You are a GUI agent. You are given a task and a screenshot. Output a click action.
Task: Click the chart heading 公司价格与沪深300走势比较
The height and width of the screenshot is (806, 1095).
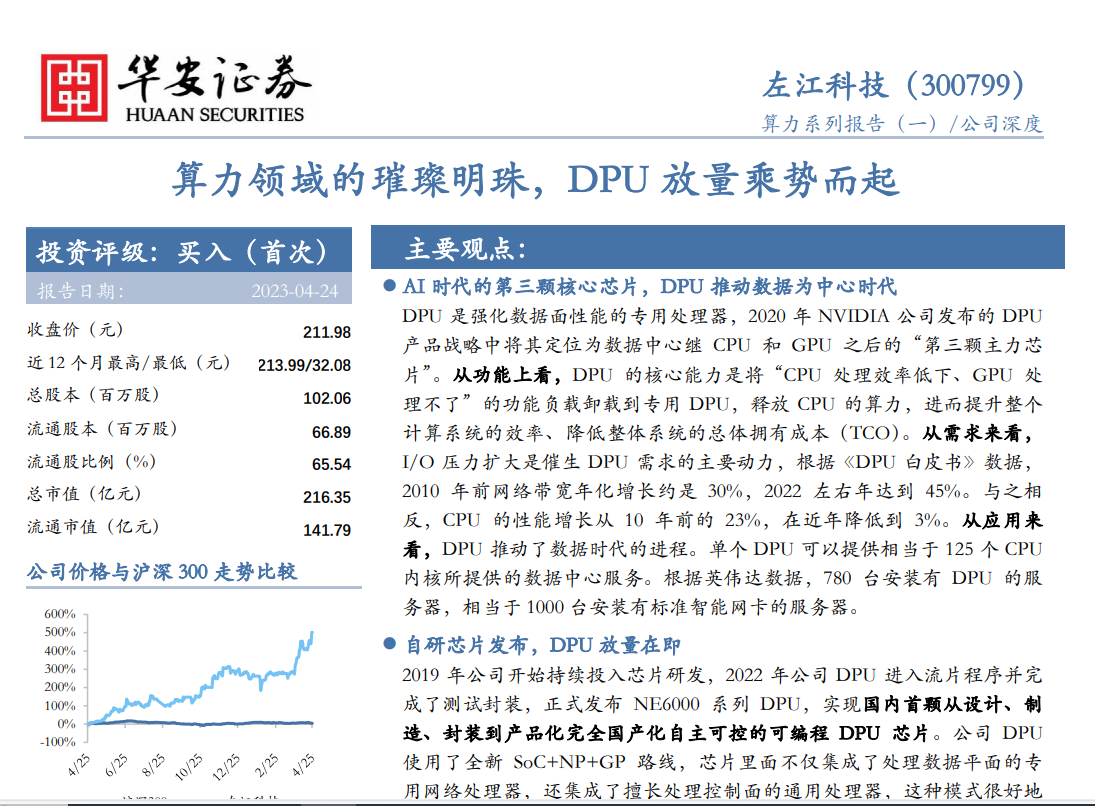[x=162, y=572]
